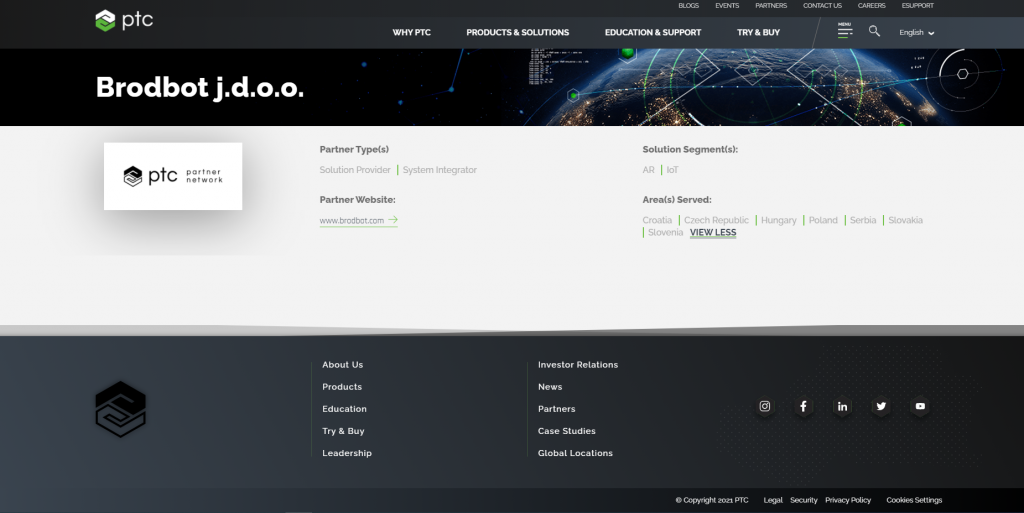Screen dimensions: 1024x513
Task: Open About Us footer link
Action: 342,365
